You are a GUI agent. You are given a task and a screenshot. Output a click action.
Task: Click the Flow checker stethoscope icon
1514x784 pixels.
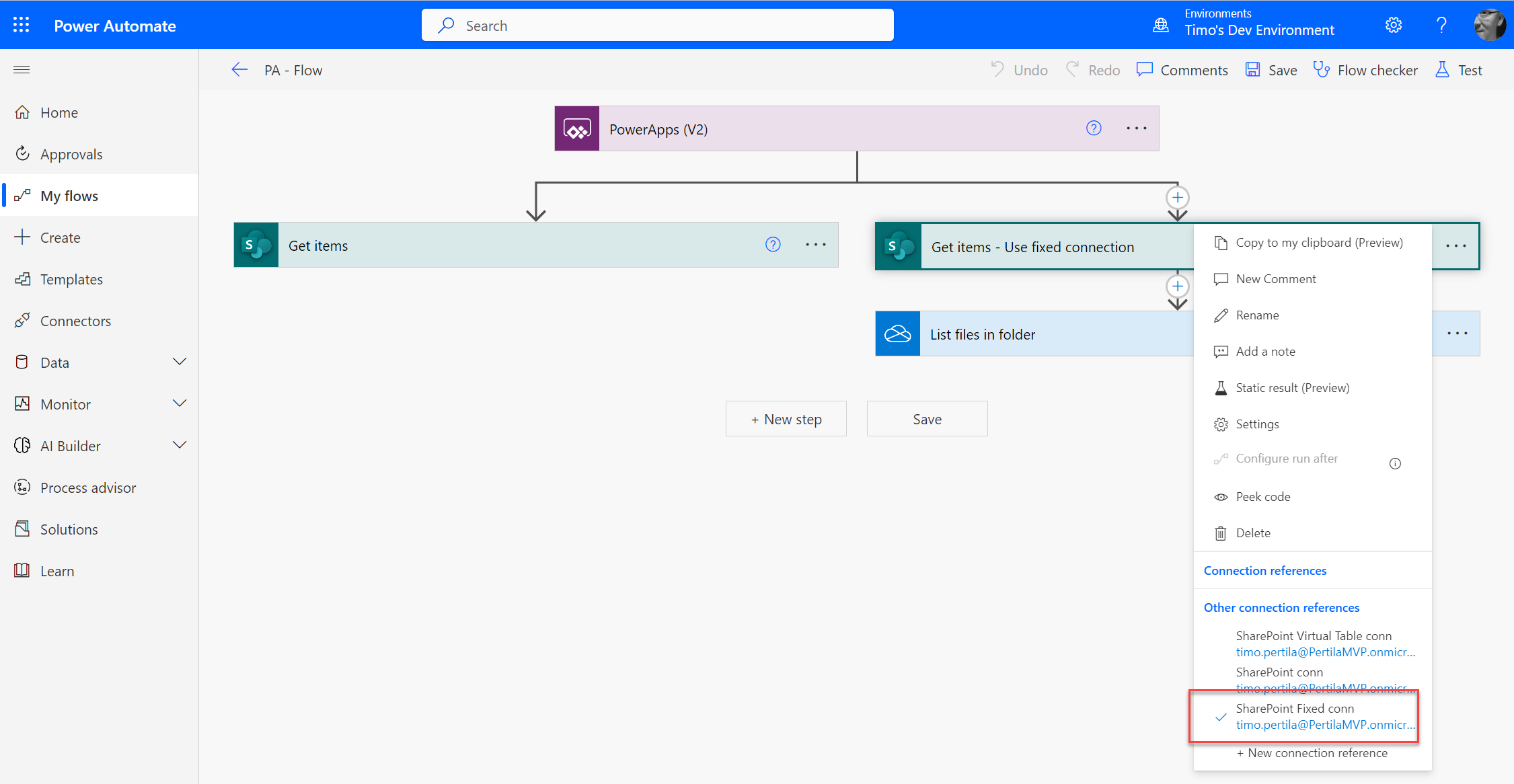(1321, 70)
